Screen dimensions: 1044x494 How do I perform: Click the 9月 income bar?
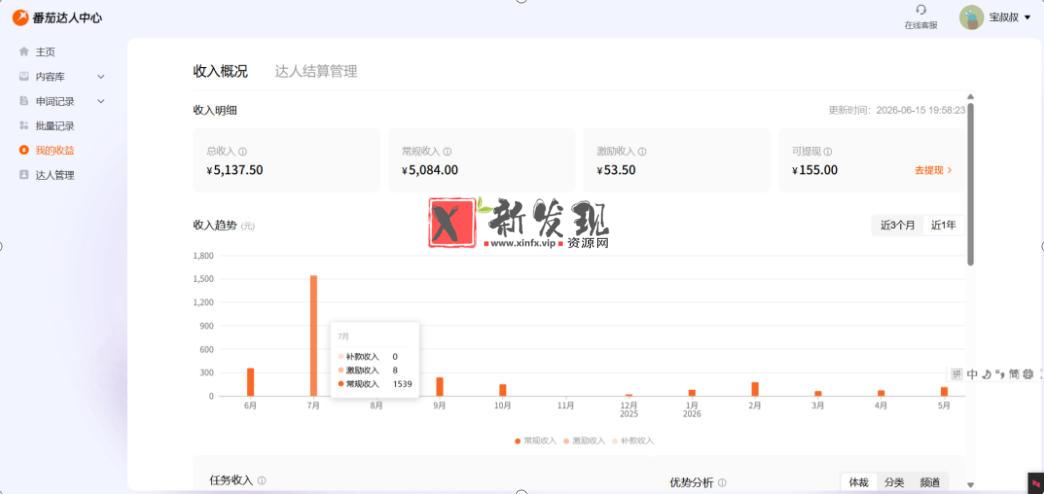[439, 387]
